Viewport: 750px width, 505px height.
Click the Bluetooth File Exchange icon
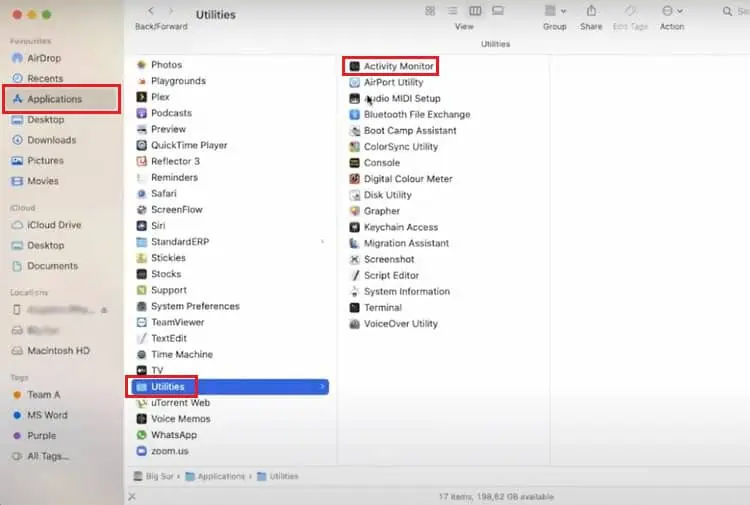pyautogui.click(x=354, y=114)
